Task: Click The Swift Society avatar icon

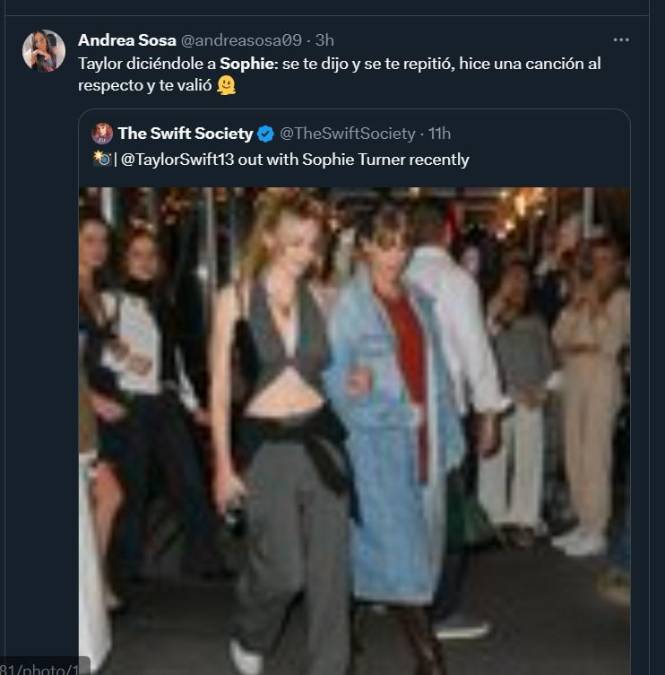Action: coord(102,133)
